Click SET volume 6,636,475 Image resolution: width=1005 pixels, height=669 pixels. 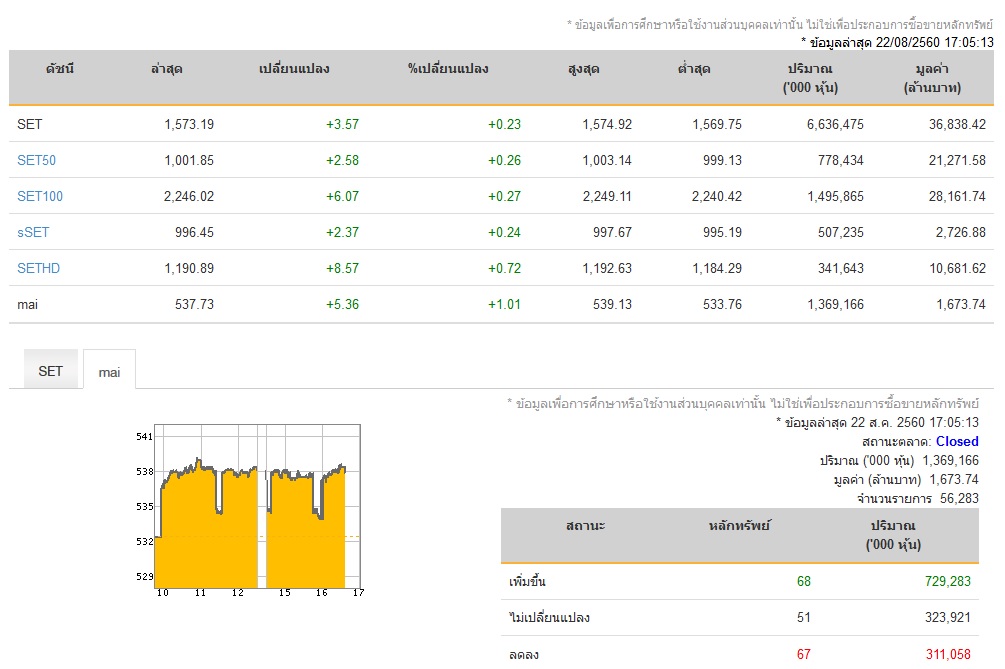[x=835, y=124]
